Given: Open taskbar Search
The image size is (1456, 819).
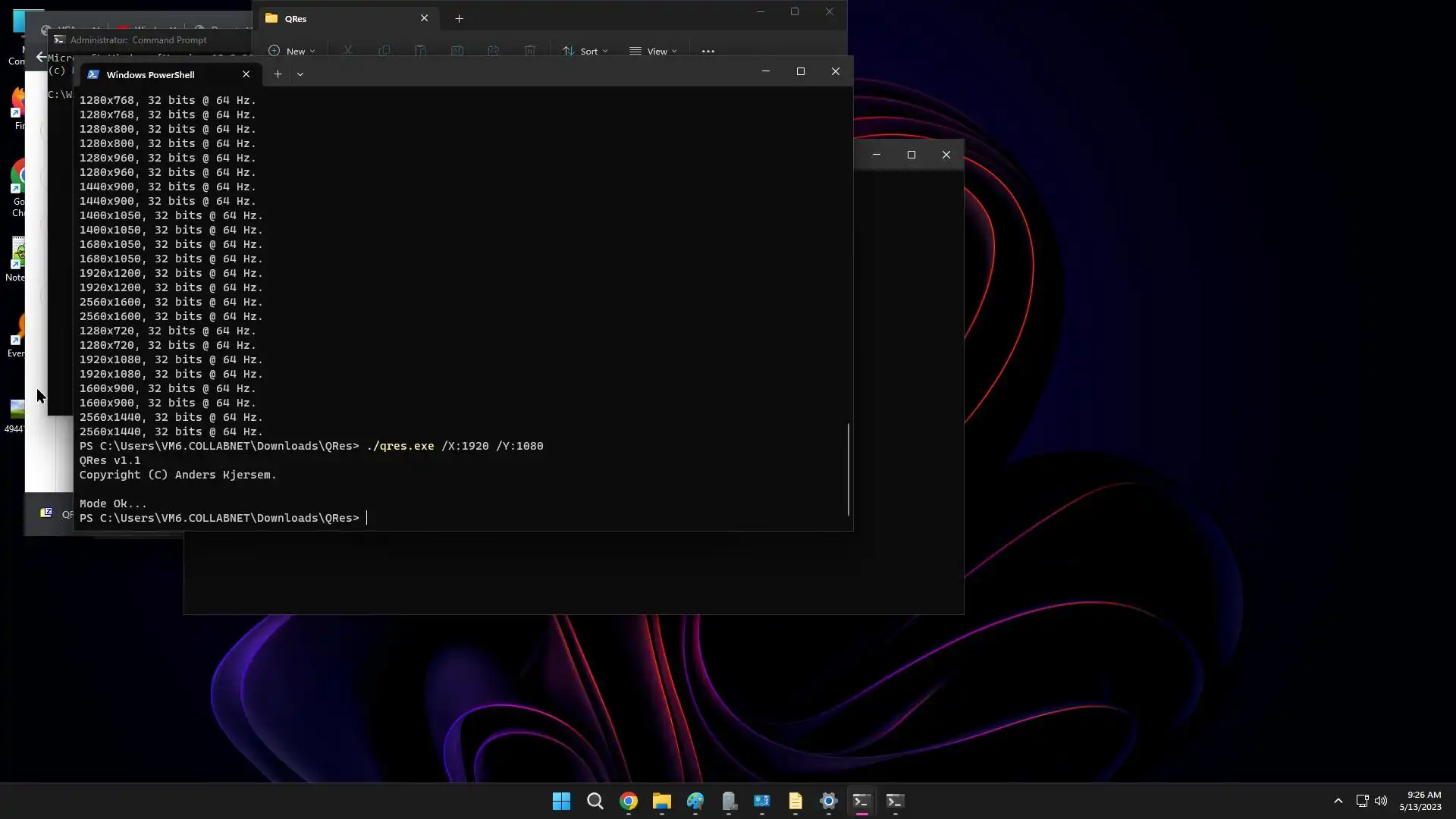Looking at the screenshot, I should [x=595, y=801].
